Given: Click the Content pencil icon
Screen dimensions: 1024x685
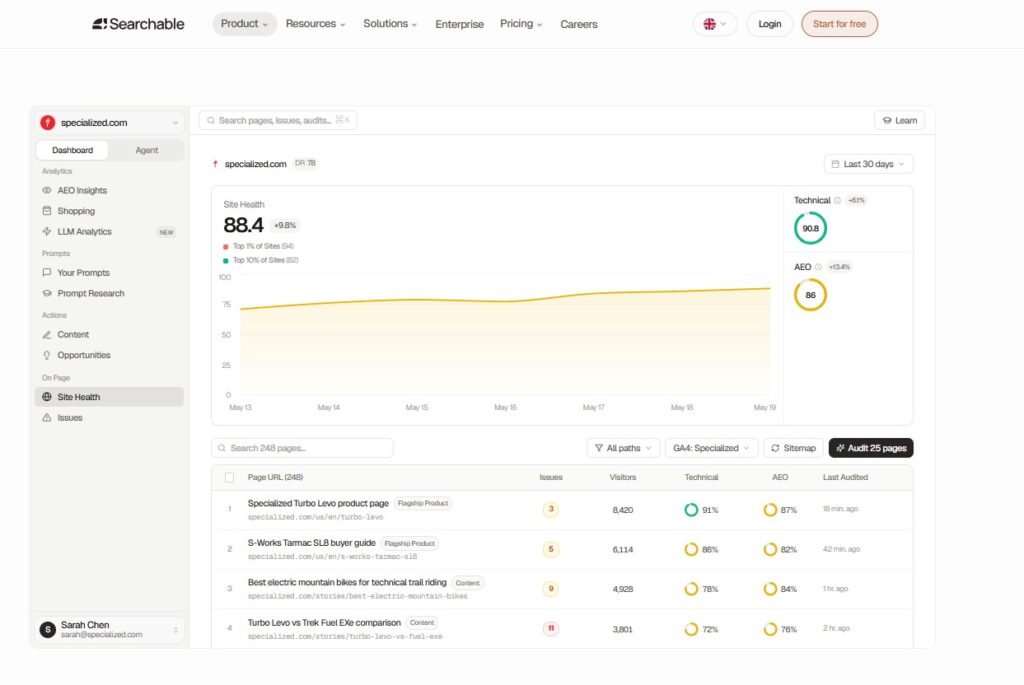Looking at the screenshot, I should 47,335.
